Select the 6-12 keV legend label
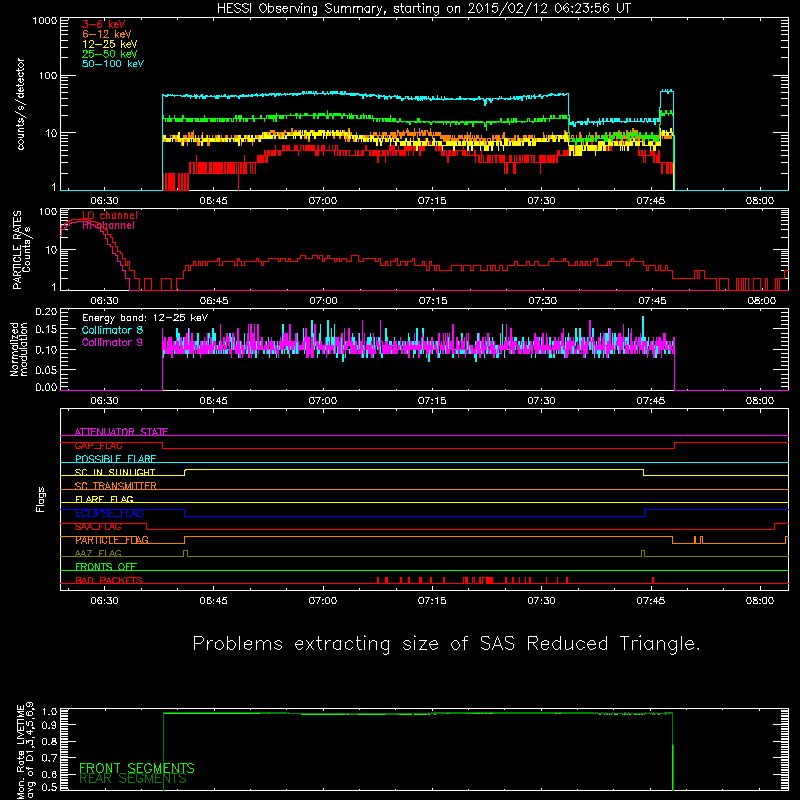The width and height of the screenshot is (800, 800). point(107,34)
